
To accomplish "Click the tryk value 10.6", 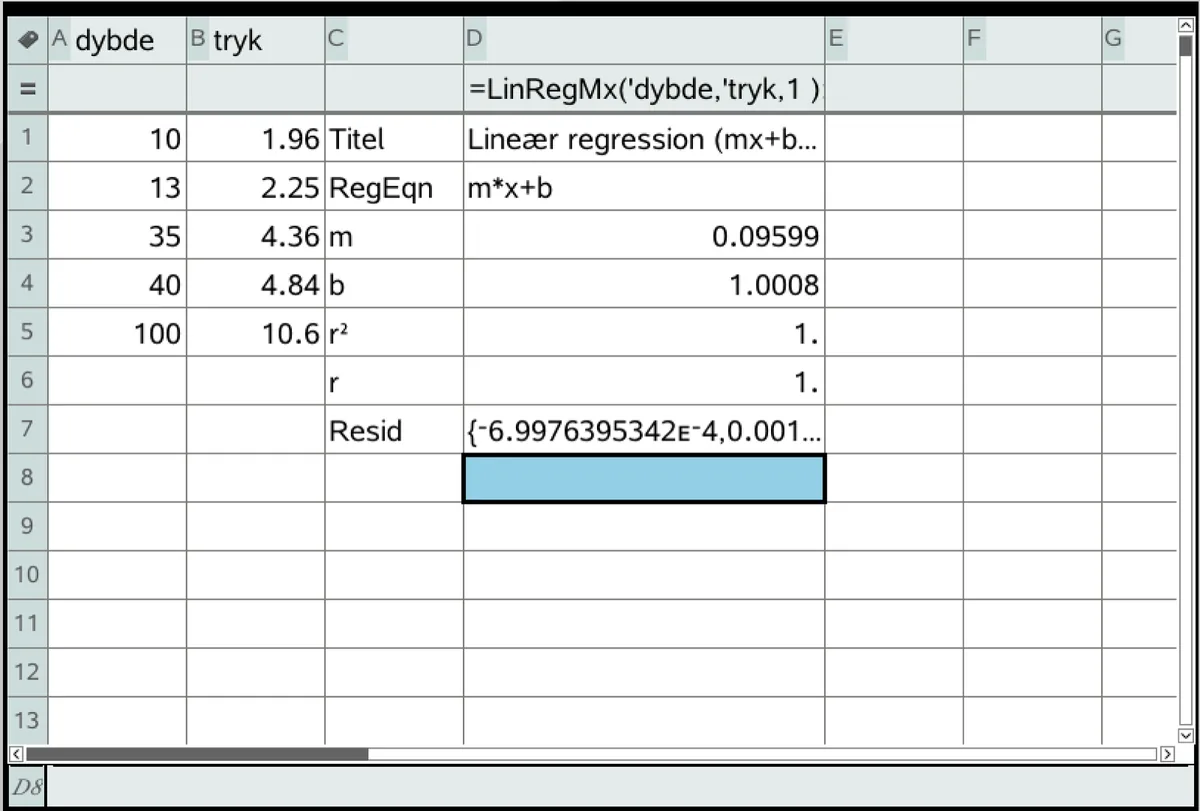I will coord(255,333).
